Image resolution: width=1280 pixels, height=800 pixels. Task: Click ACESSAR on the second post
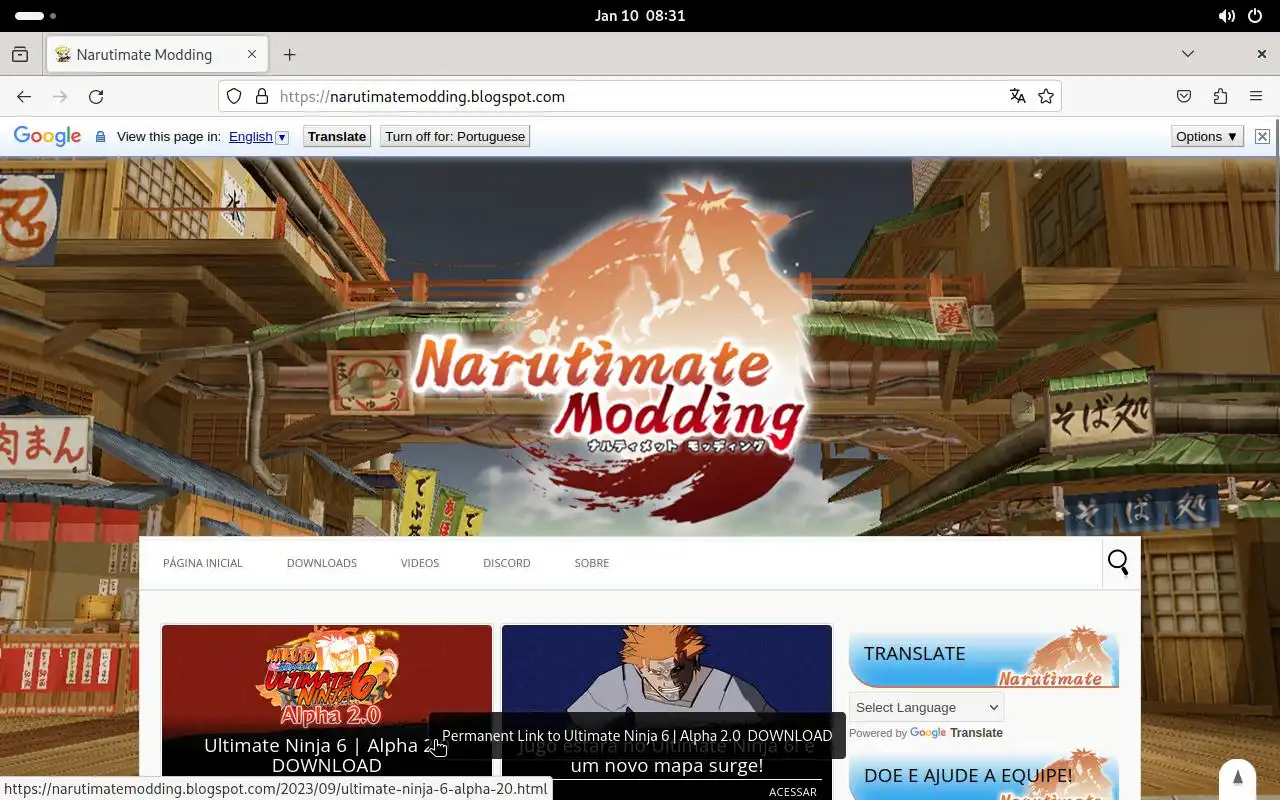[x=793, y=791]
